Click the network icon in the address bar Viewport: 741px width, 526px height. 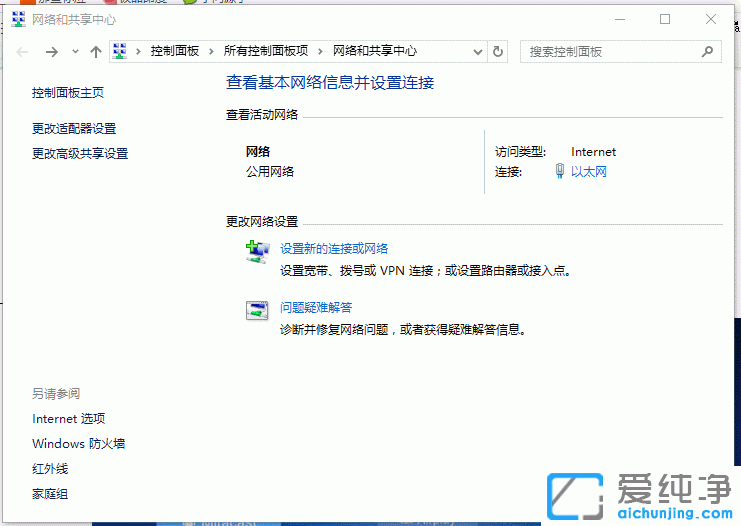(x=121, y=51)
